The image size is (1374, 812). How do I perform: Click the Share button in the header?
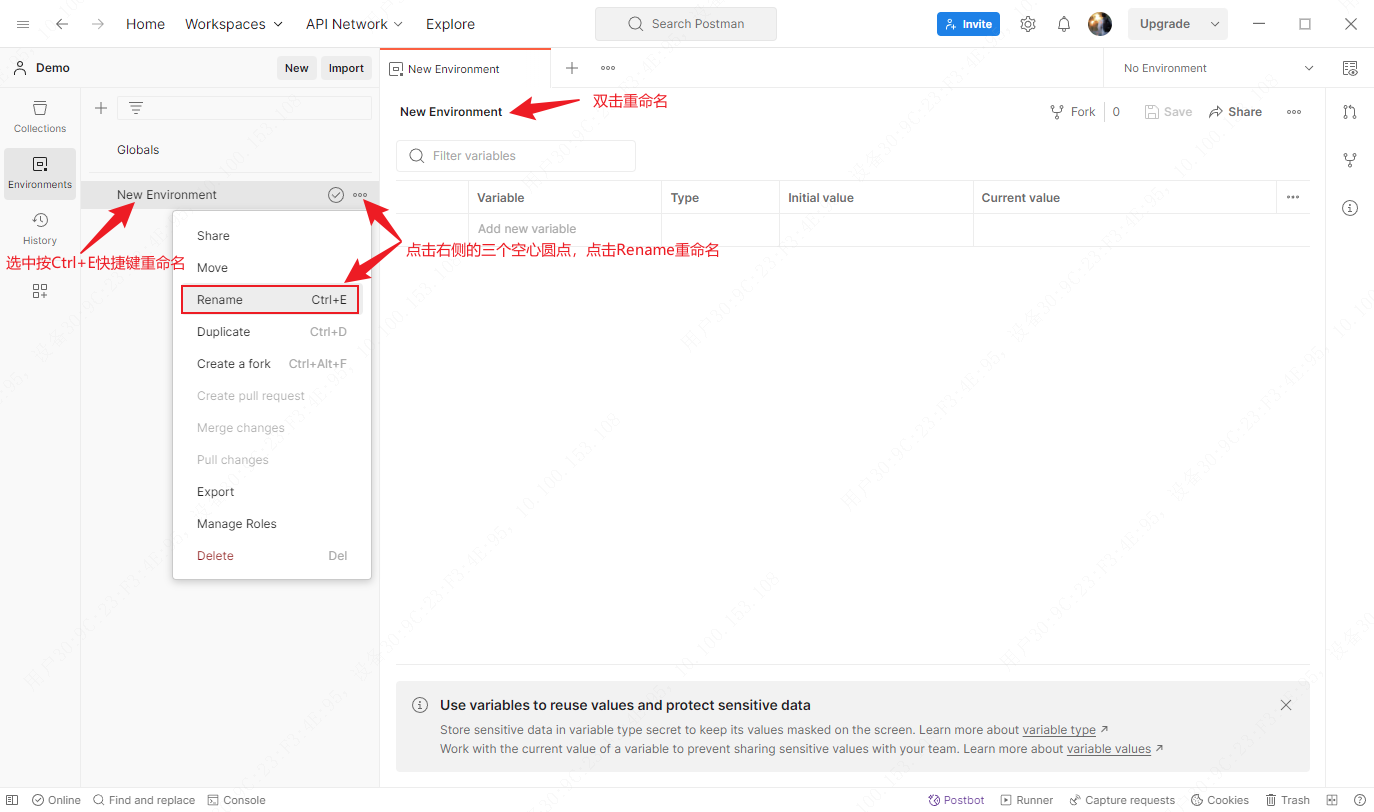tap(1235, 112)
